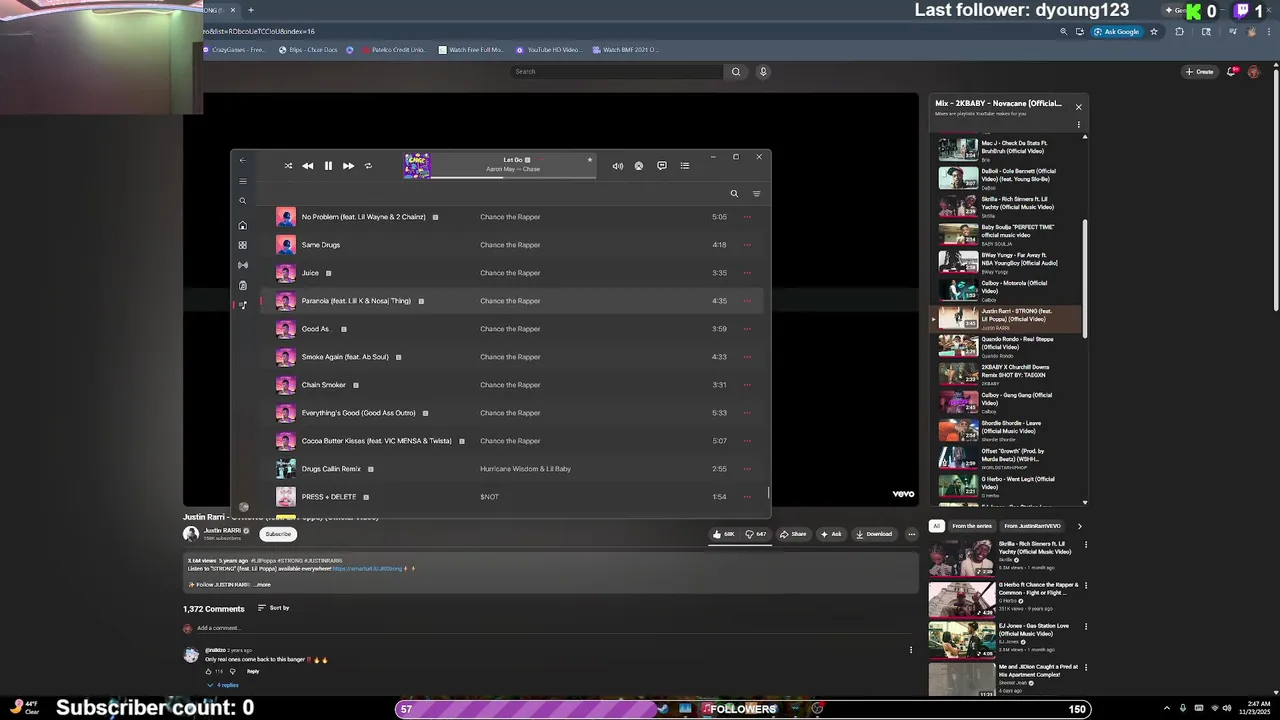Click YouTube search magnifier button
The image size is (1280, 720).
(736, 72)
